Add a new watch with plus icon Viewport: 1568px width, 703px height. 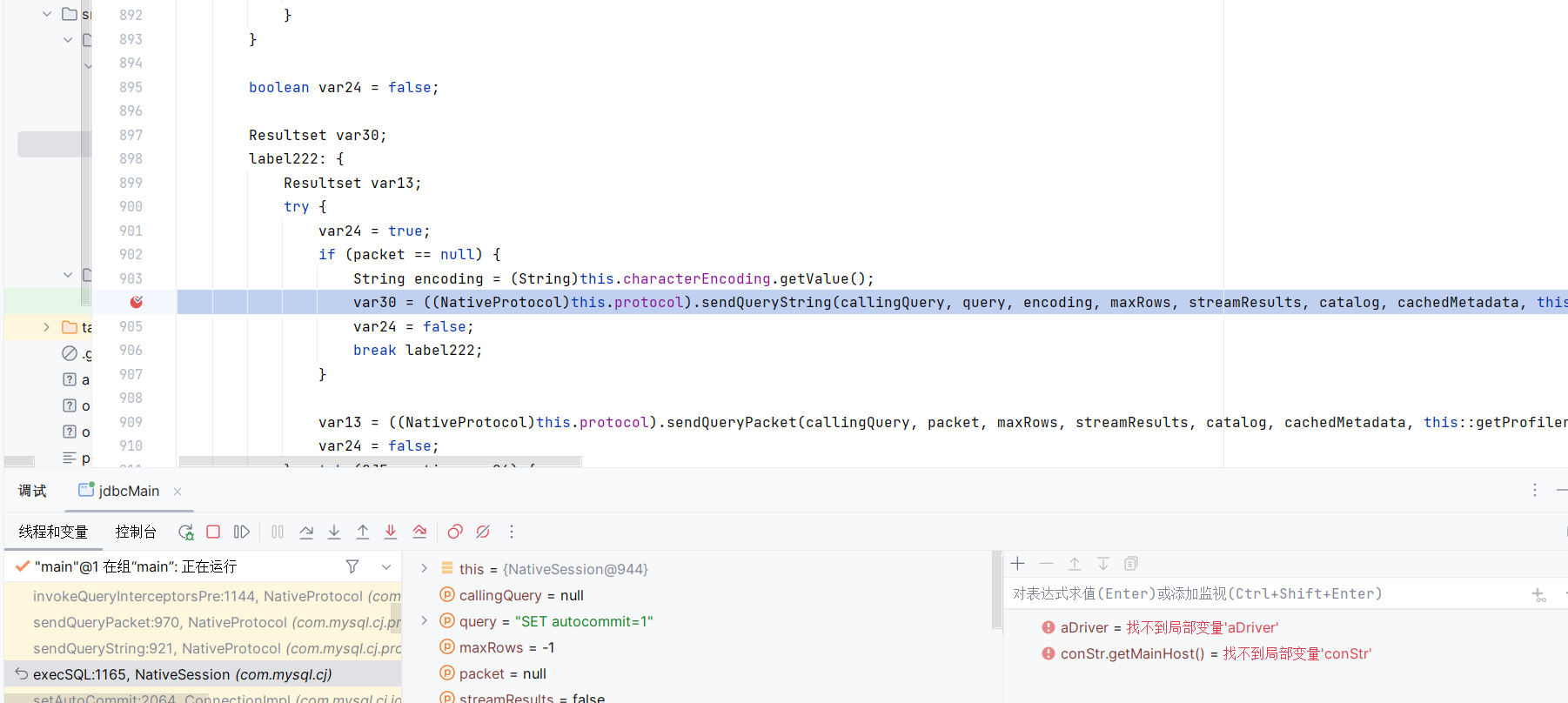click(1018, 564)
